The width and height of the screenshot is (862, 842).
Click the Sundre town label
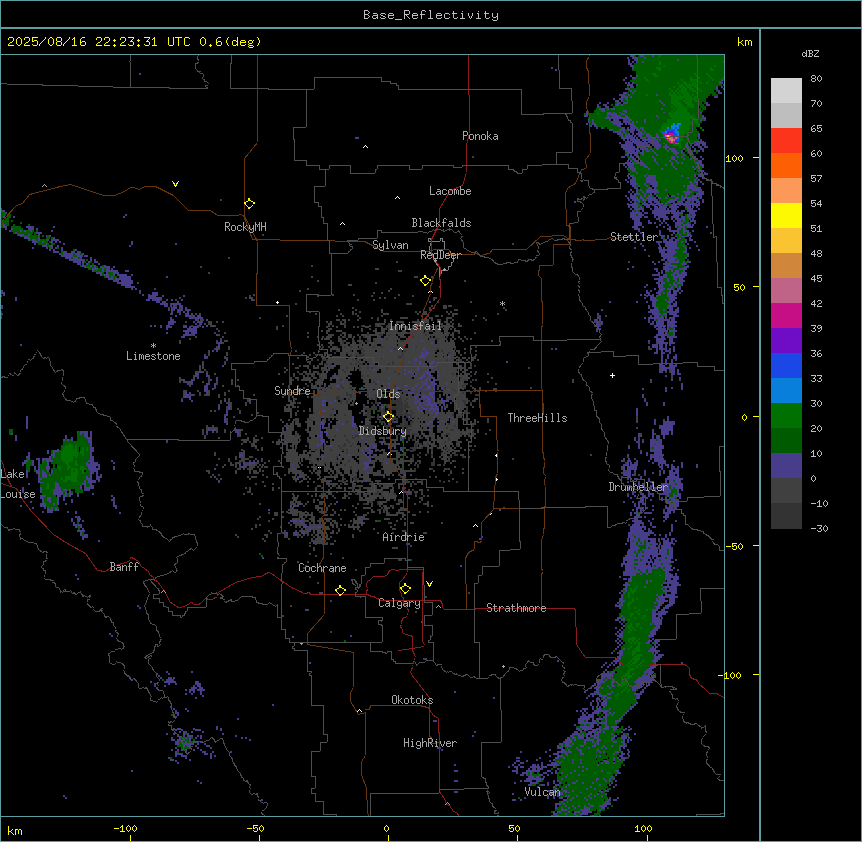292,391
